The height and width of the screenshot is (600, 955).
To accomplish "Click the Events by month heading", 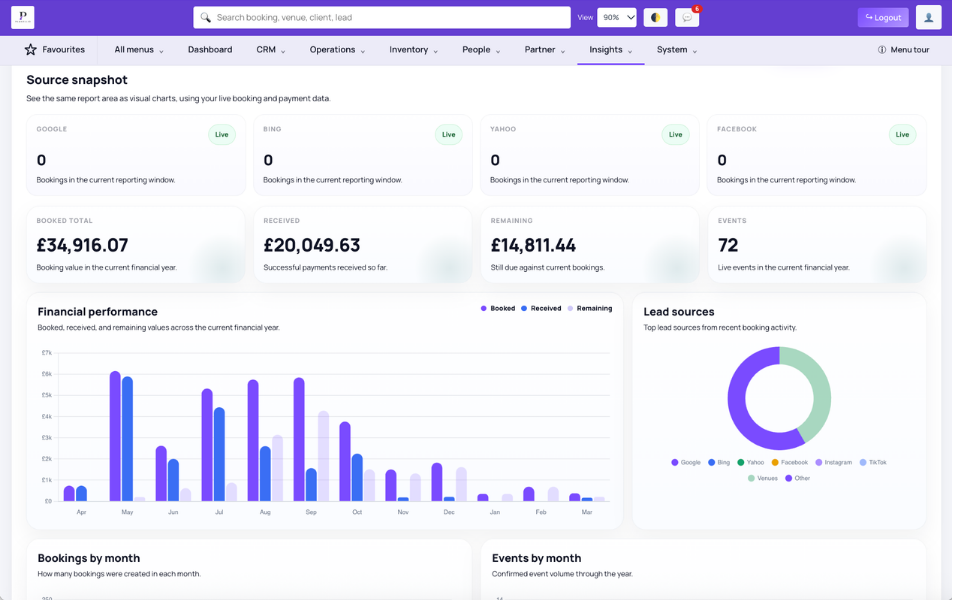I will [537, 558].
